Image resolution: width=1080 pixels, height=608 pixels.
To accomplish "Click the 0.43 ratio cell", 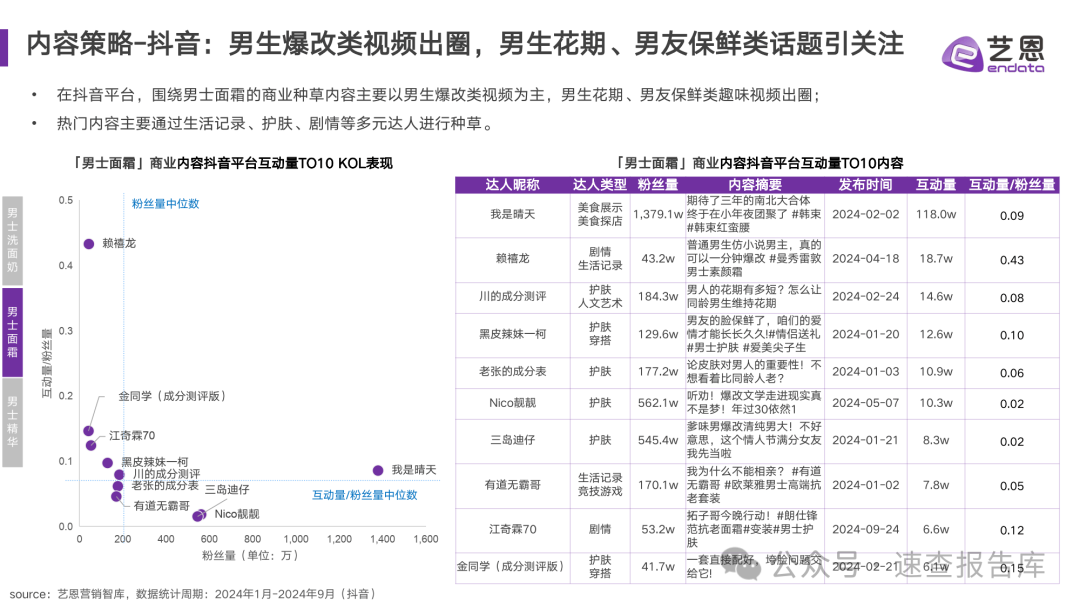I will tap(1012, 260).
